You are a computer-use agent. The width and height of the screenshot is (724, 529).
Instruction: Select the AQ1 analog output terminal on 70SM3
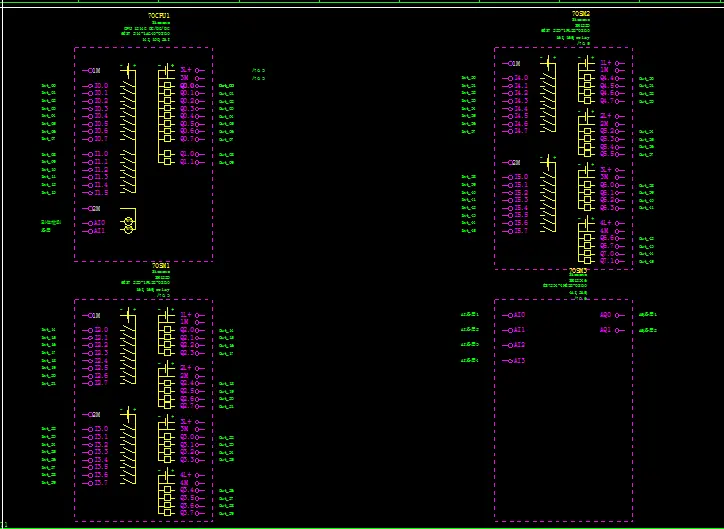click(x=606, y=329)
